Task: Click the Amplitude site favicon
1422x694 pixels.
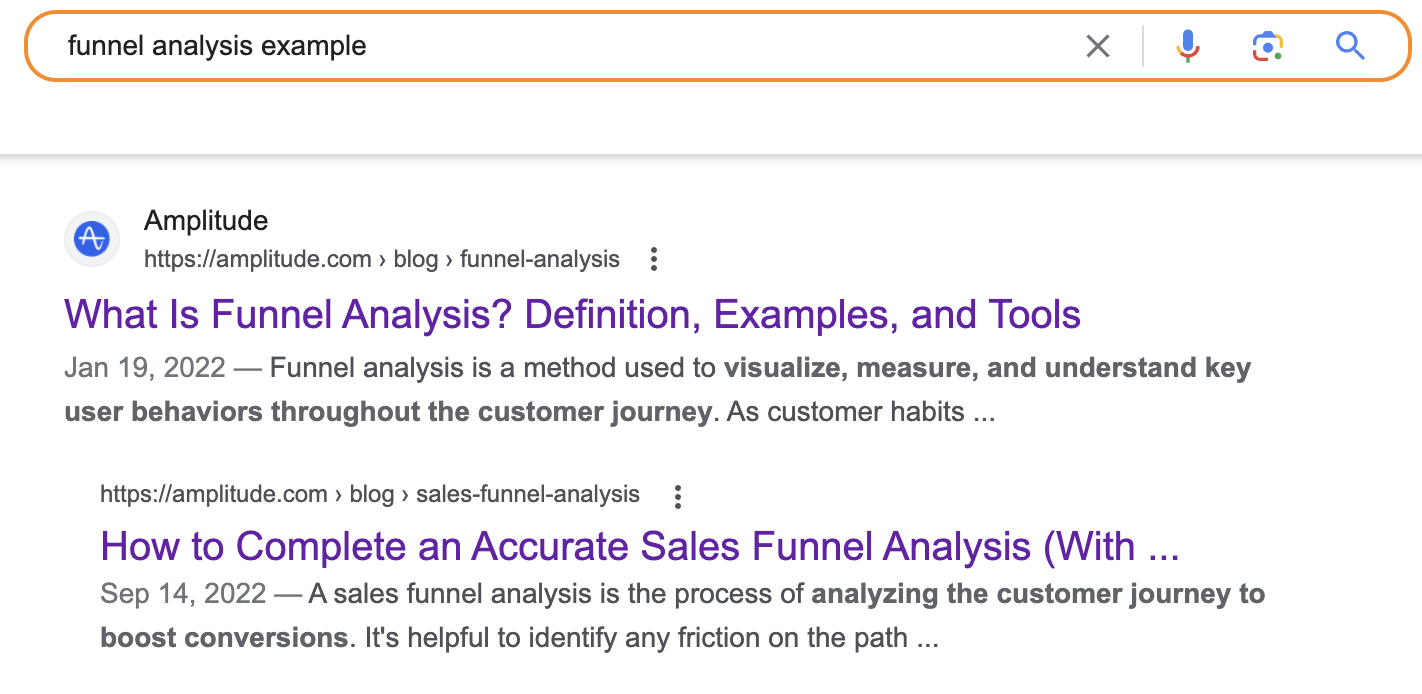Action: (x=92, y=240)
